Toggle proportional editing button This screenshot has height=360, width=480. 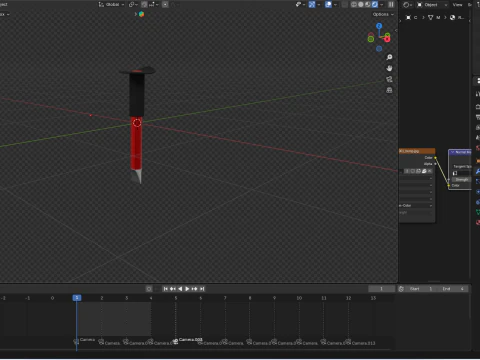pyautogui.click(x=165, y=4)
